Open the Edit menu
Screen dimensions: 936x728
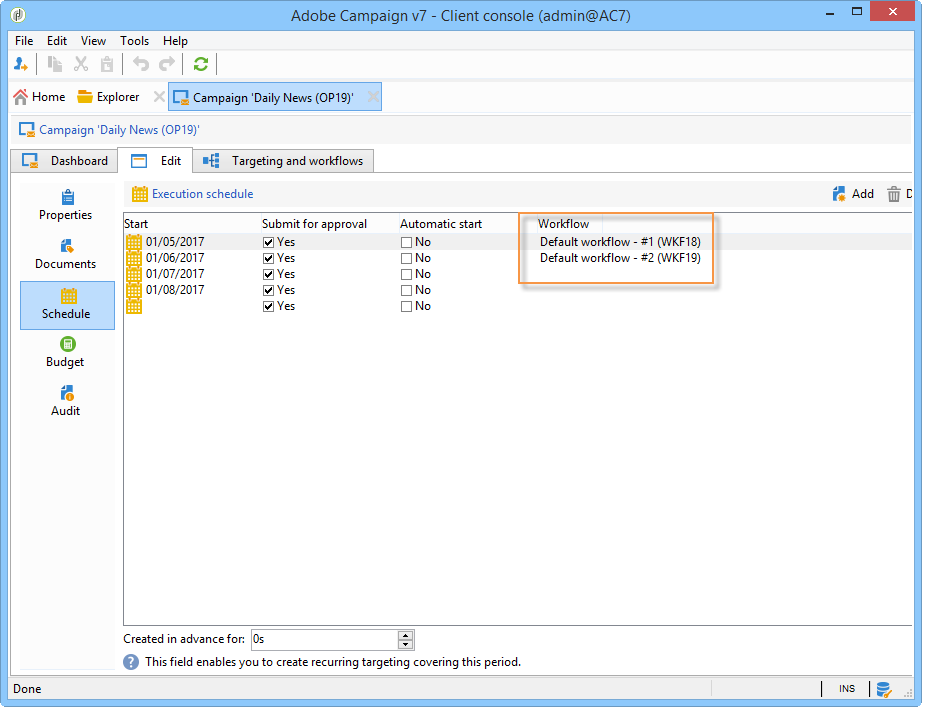[x=57, y=41]
